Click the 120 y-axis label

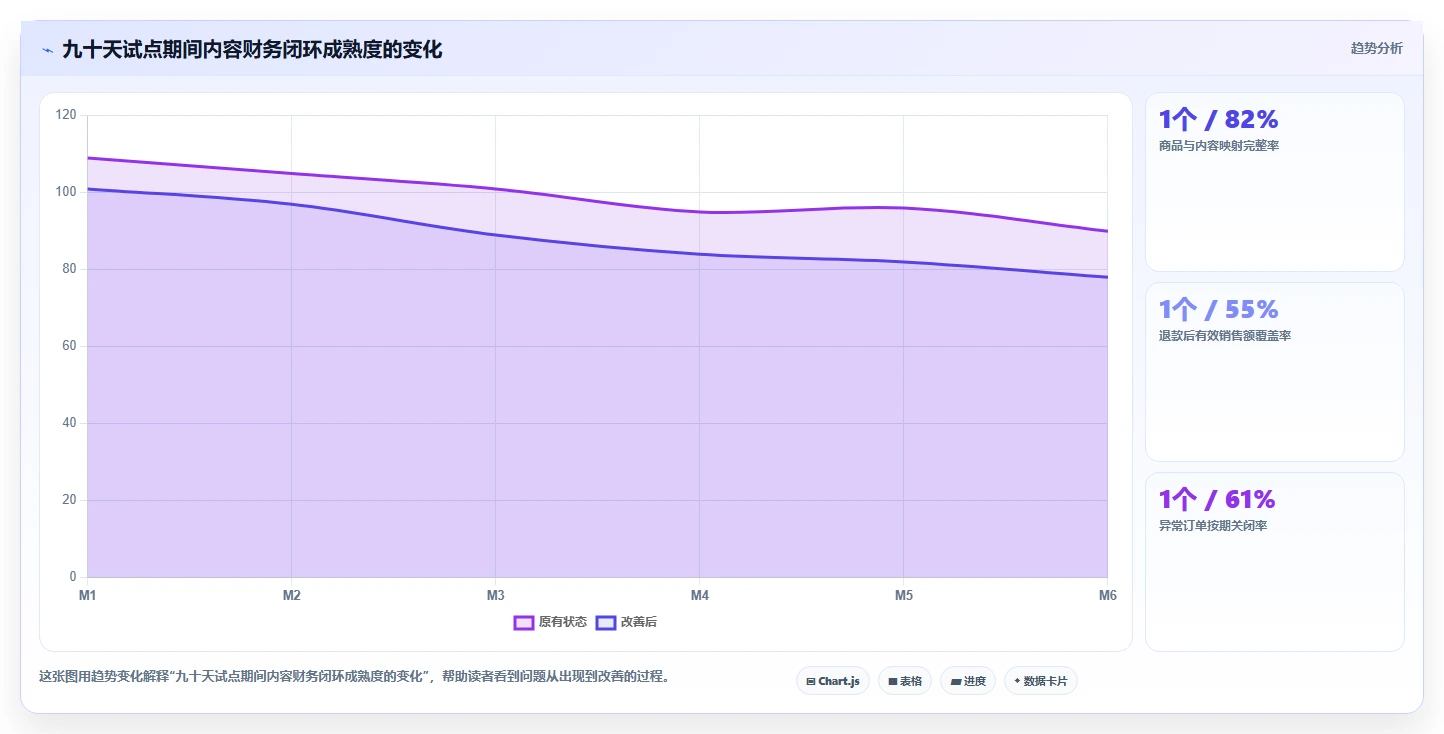click(x=66, y=115)
